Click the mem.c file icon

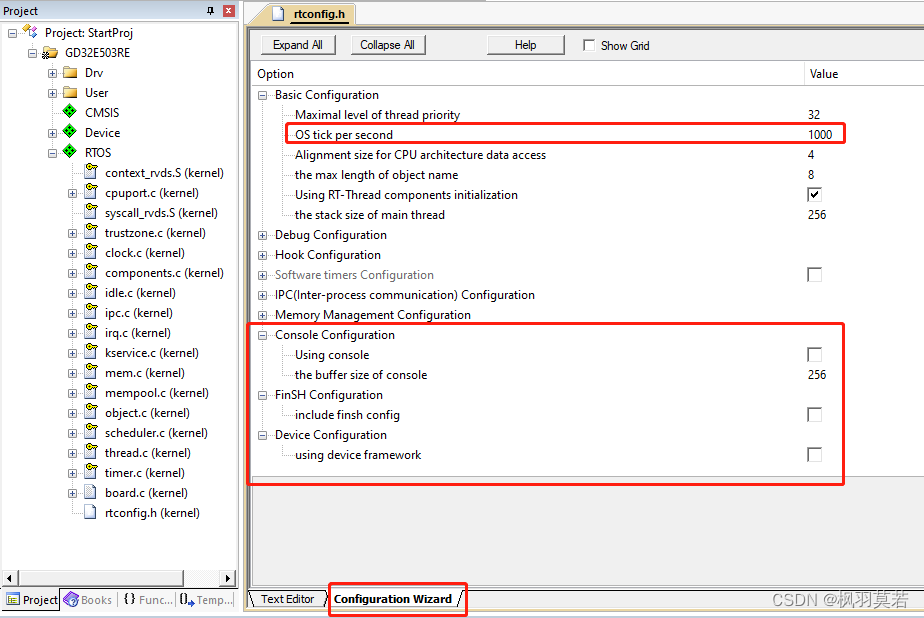[x=91, y=372]
